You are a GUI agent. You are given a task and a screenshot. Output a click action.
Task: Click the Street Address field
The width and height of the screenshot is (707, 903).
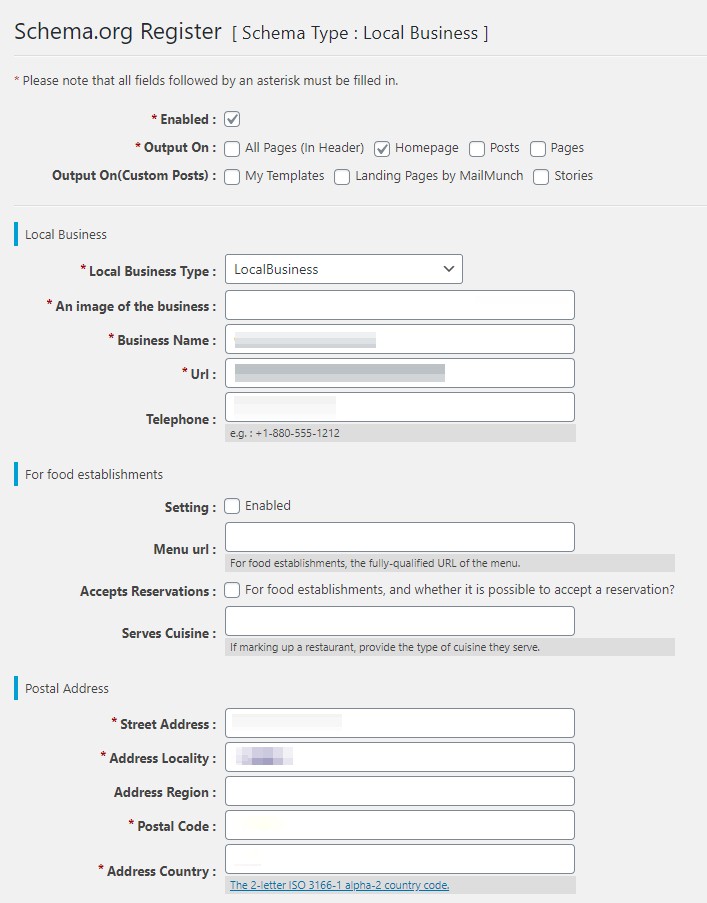point(400,723)
